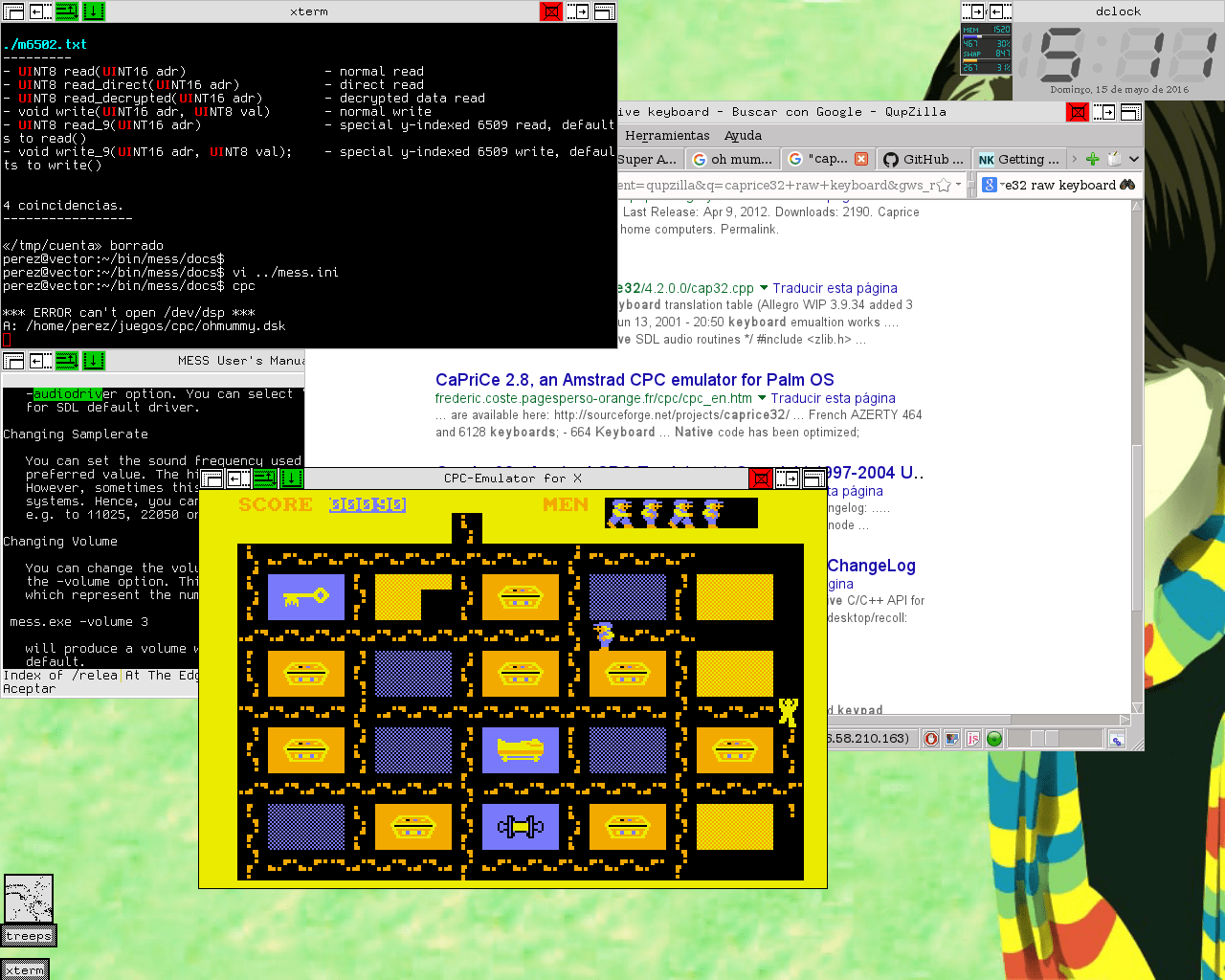Open the 'ChangeLog' search result link

click(x=871, y=566)
